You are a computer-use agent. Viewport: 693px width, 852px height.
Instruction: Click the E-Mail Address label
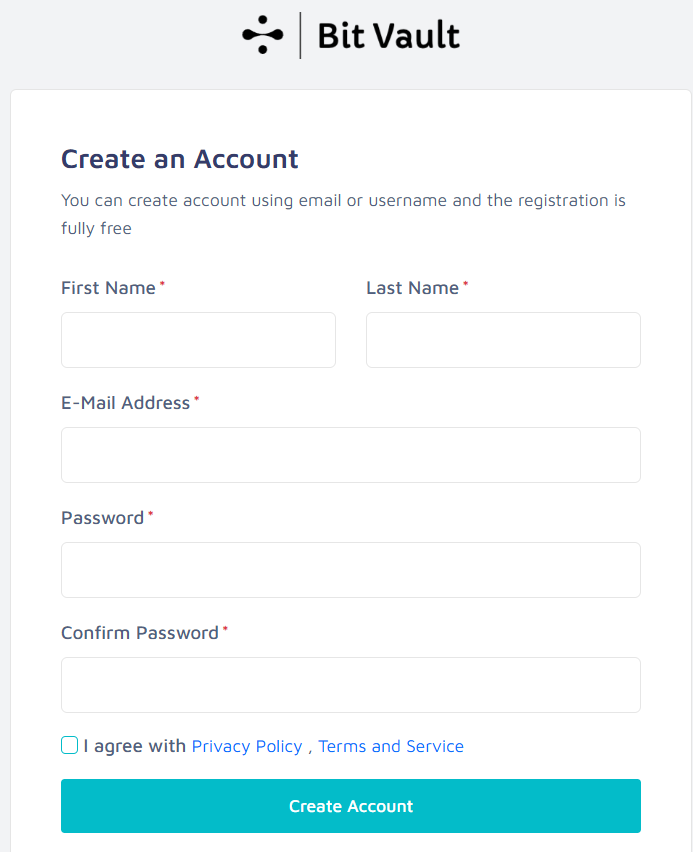(125, 403)
